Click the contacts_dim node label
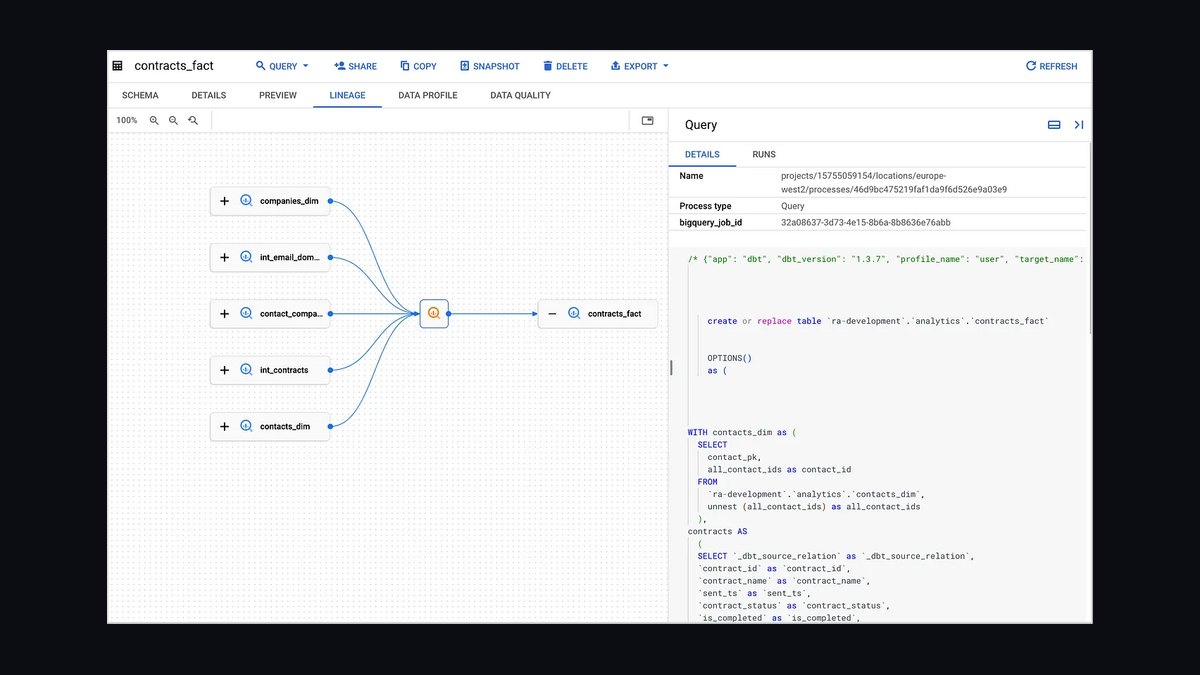 285,426
